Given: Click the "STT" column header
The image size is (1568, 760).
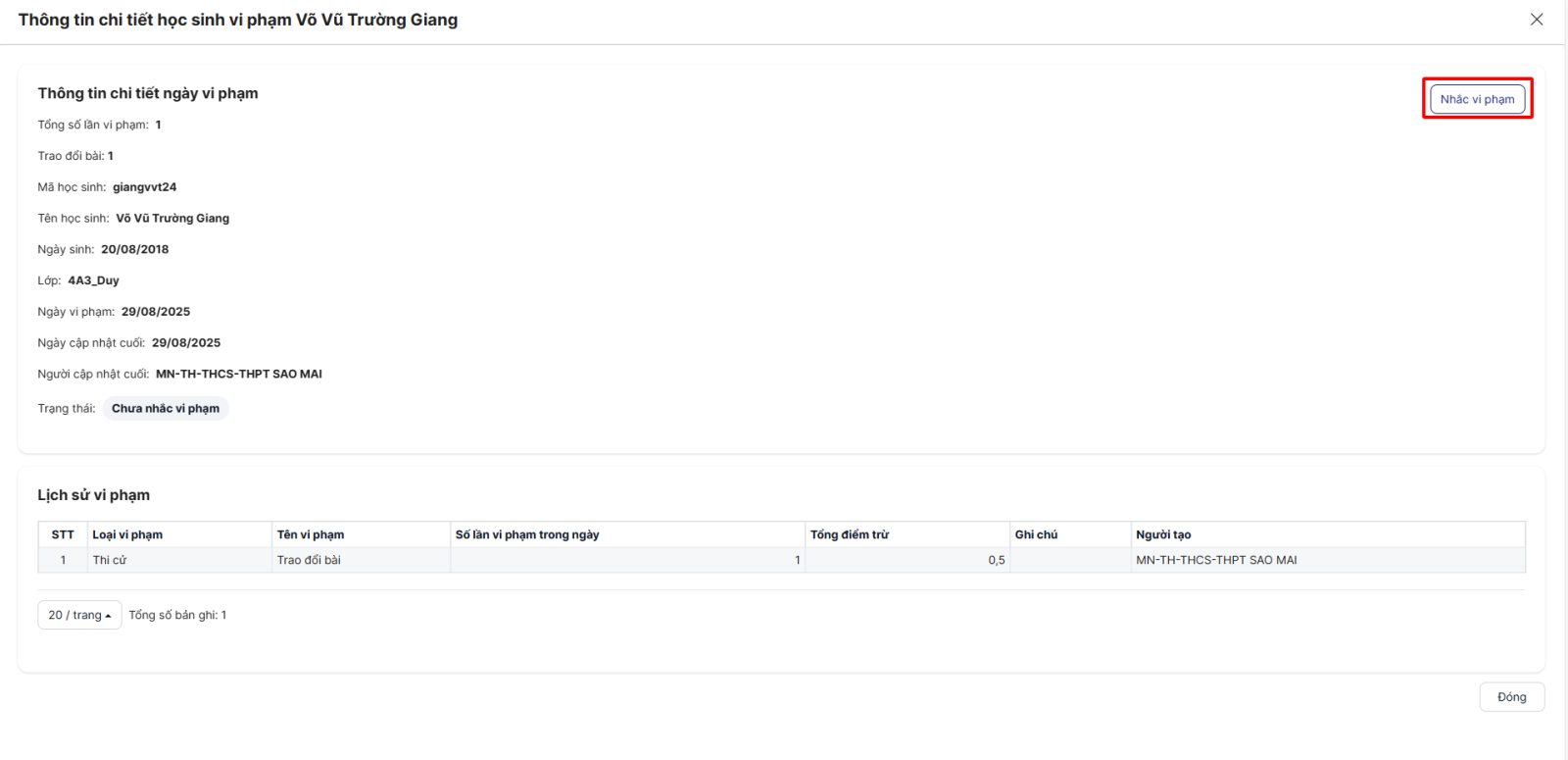Looking at the screenshot, I should tap(63, 534).
